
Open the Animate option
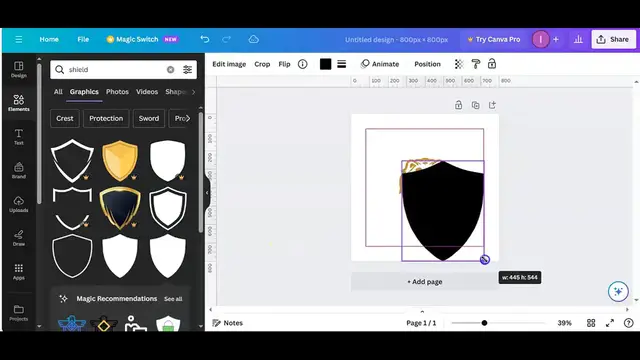380,64
